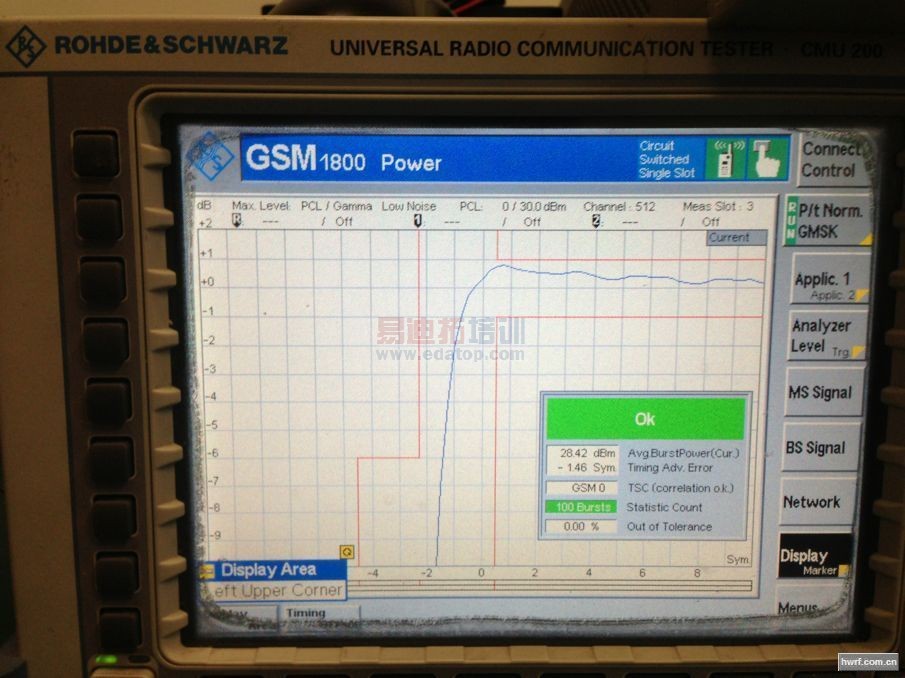Viewport: 905px width, 678px height.
Task: Click the Max. Level header label
Action: pyautogui.click(x=261, y=206)
